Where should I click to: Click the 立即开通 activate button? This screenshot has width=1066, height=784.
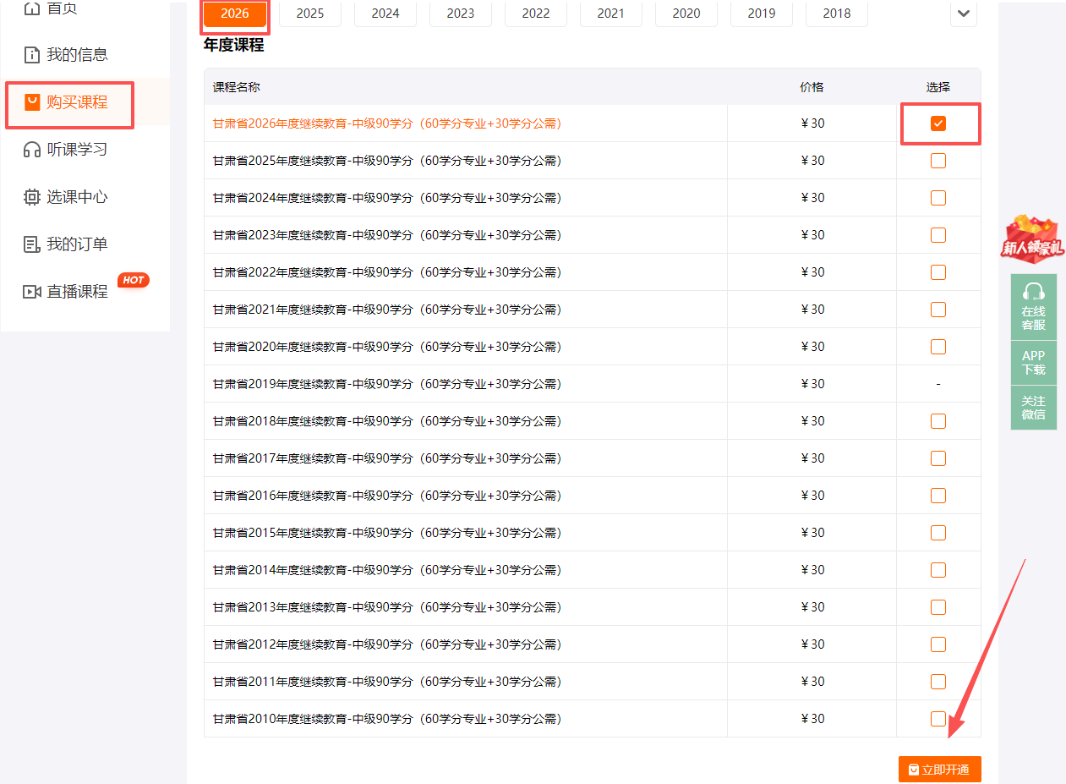[938, 769]
